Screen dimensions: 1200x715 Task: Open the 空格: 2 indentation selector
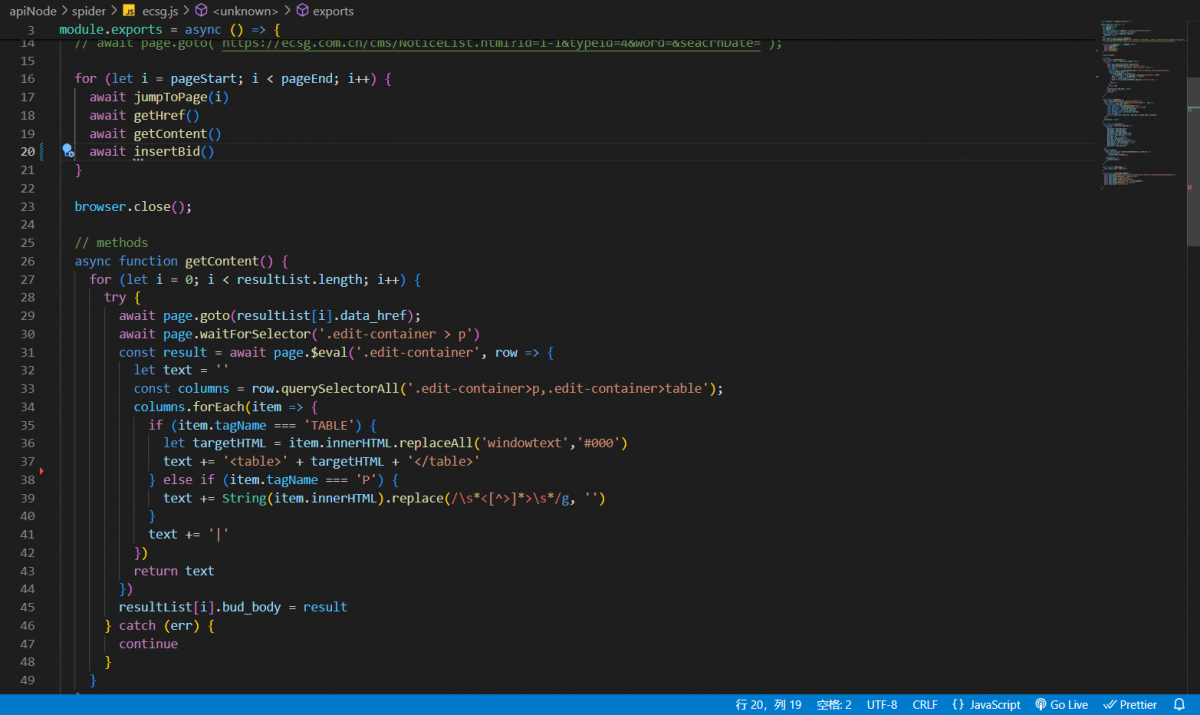click(x=834, y=705)
